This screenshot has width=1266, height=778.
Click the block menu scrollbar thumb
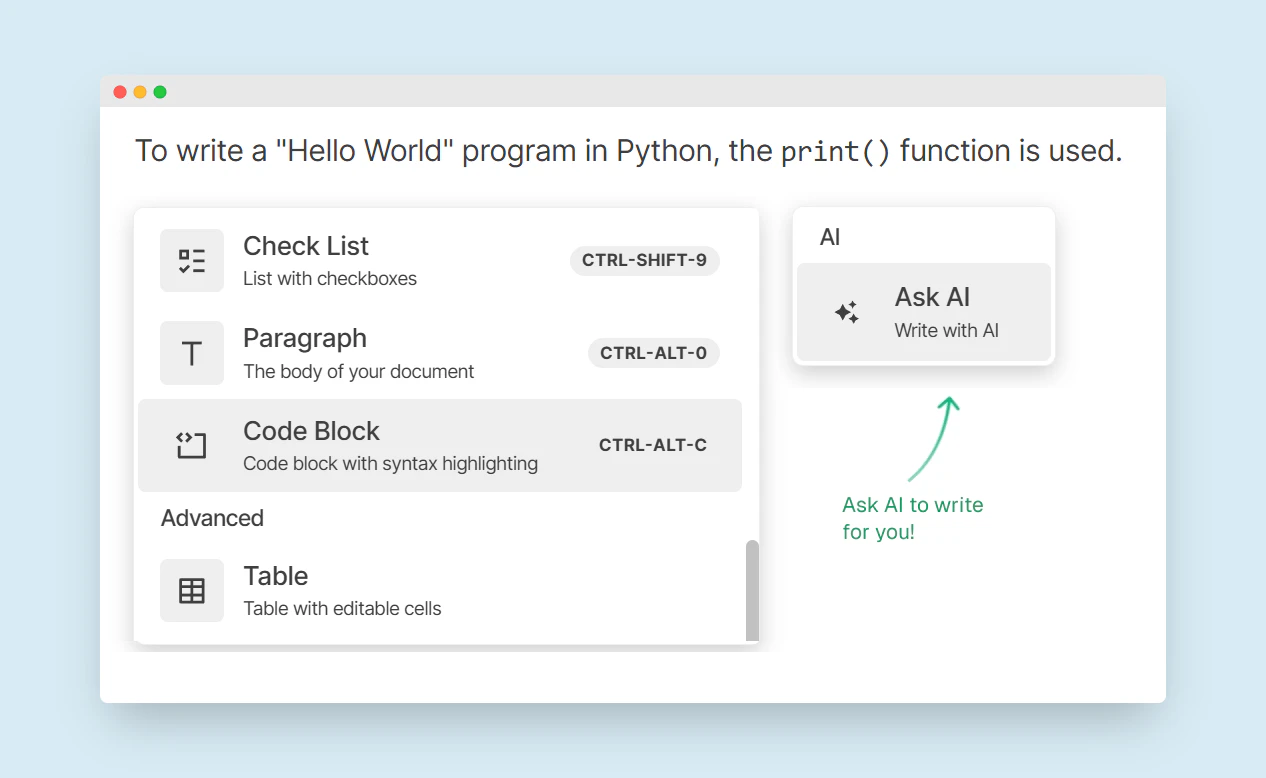[752, 590]
